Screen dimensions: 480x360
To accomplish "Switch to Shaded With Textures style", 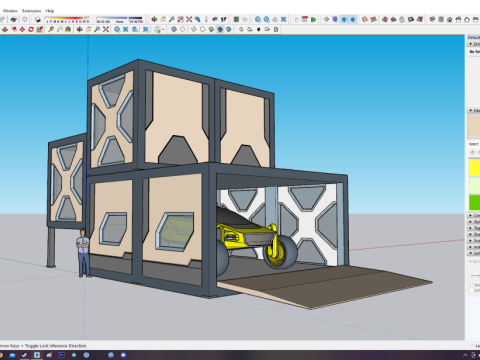I will pos(220,29).
